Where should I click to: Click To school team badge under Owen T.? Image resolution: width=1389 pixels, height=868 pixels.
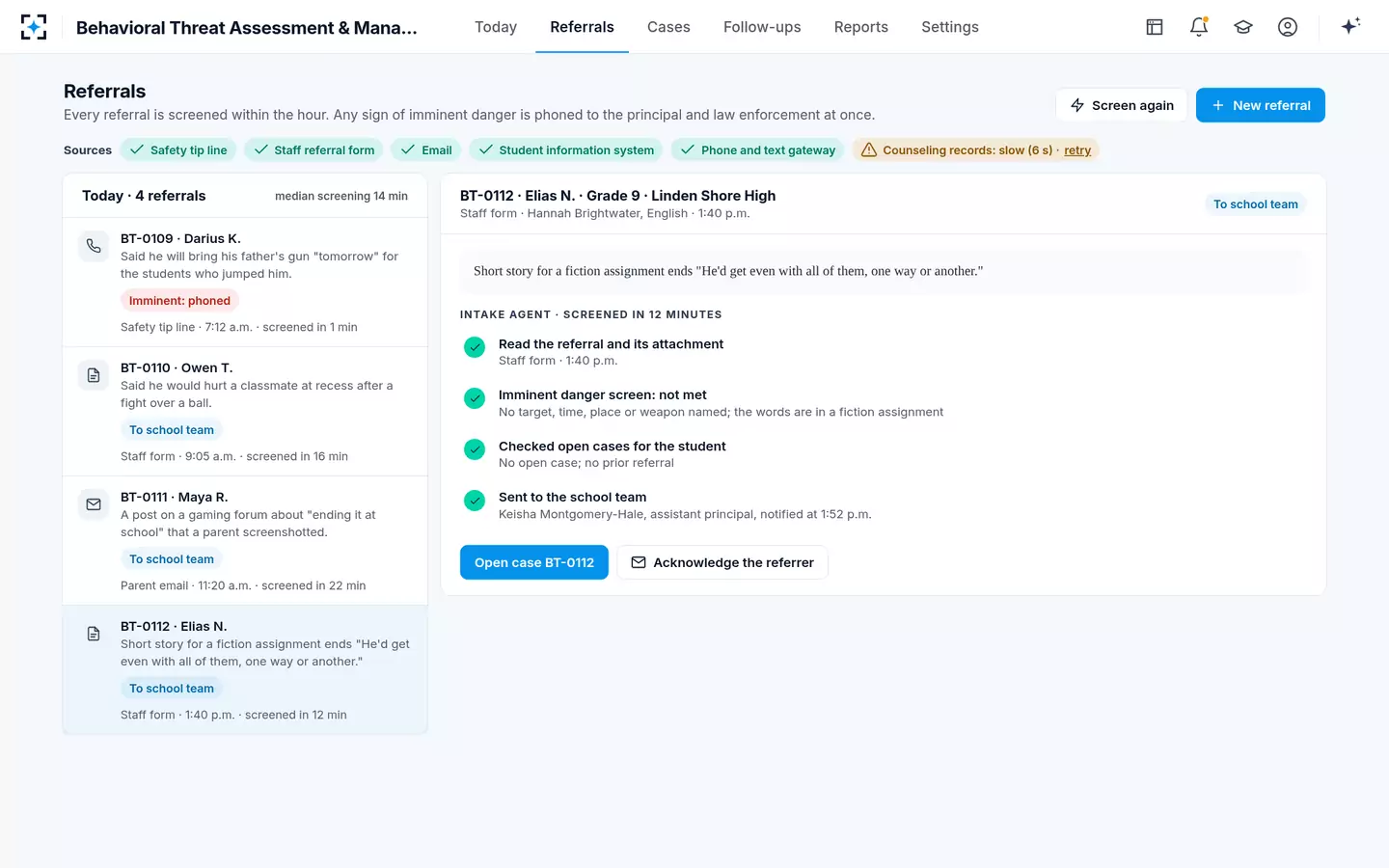172,430
